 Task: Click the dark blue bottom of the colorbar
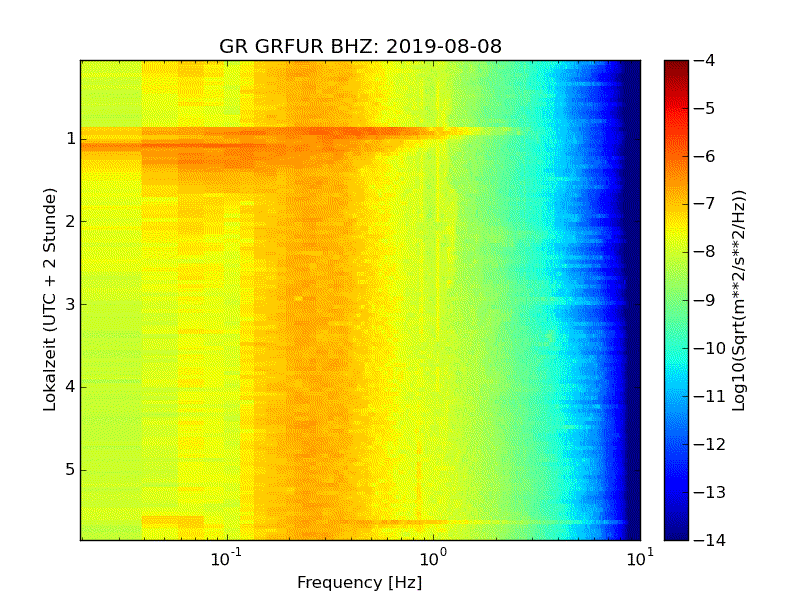[x=676, y=531]
